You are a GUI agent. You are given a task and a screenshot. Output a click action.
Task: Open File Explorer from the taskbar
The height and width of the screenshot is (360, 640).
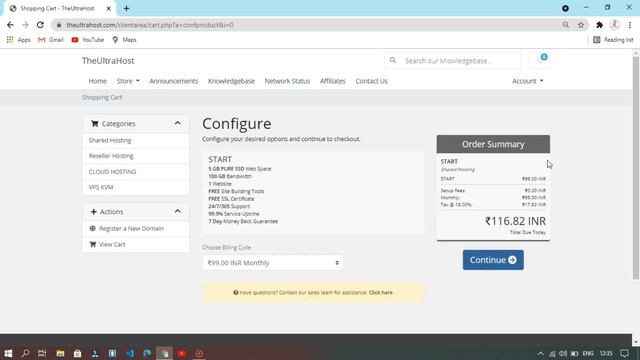60,353
